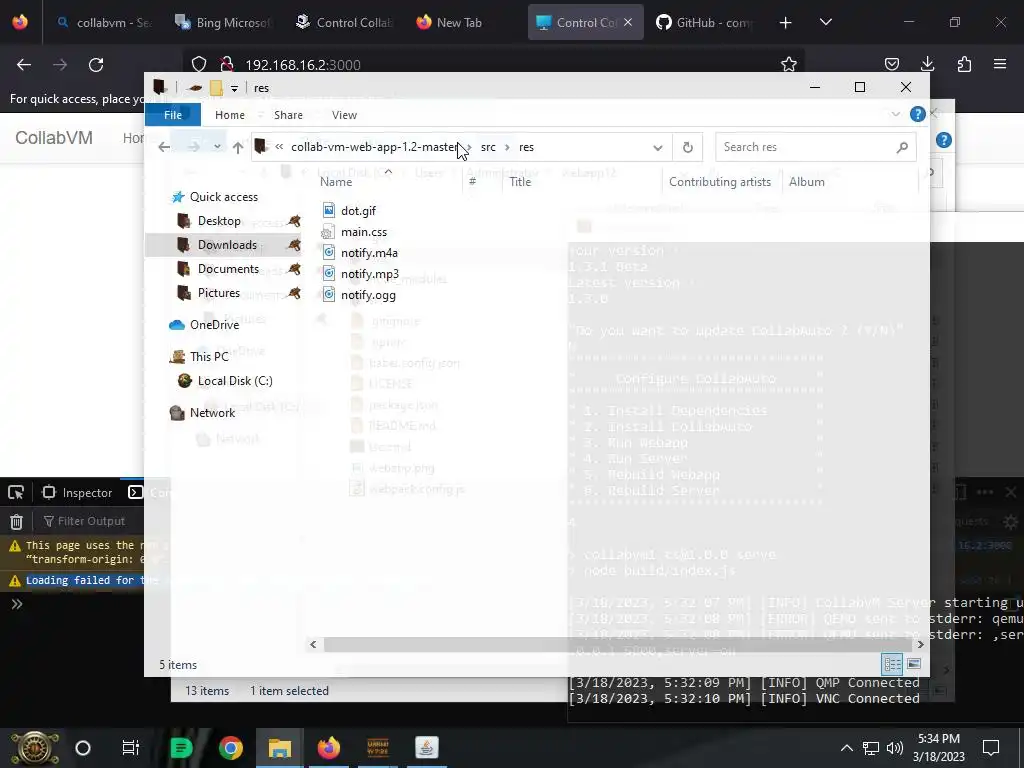
Task: Go up one folder level in Explorer
Action: 238,147
